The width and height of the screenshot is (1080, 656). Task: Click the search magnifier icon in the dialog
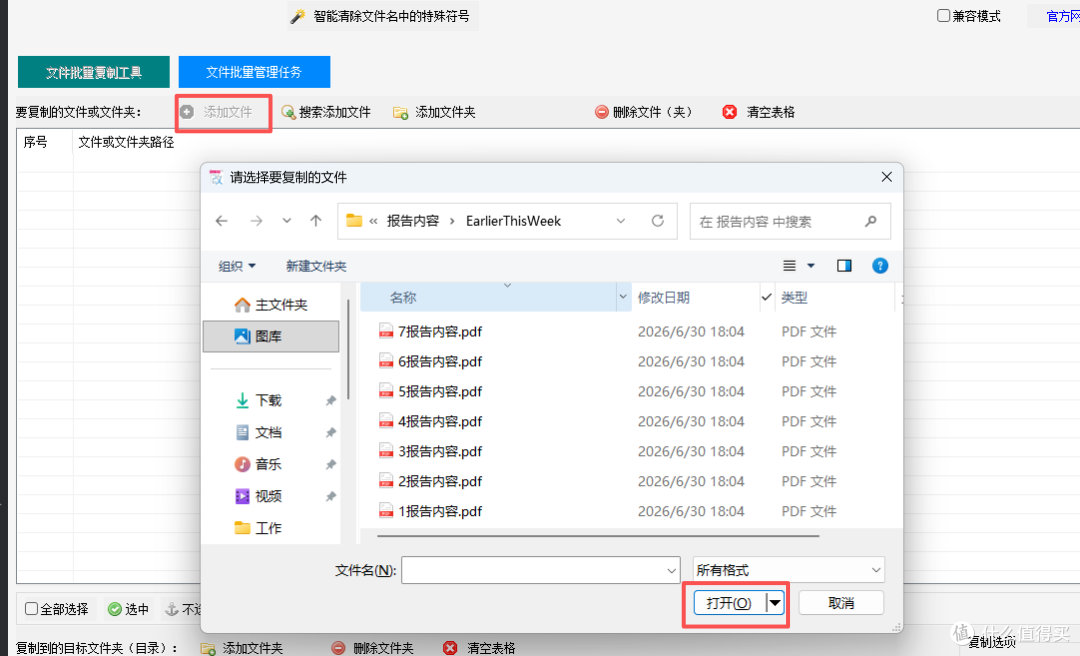tap(871, 221)
